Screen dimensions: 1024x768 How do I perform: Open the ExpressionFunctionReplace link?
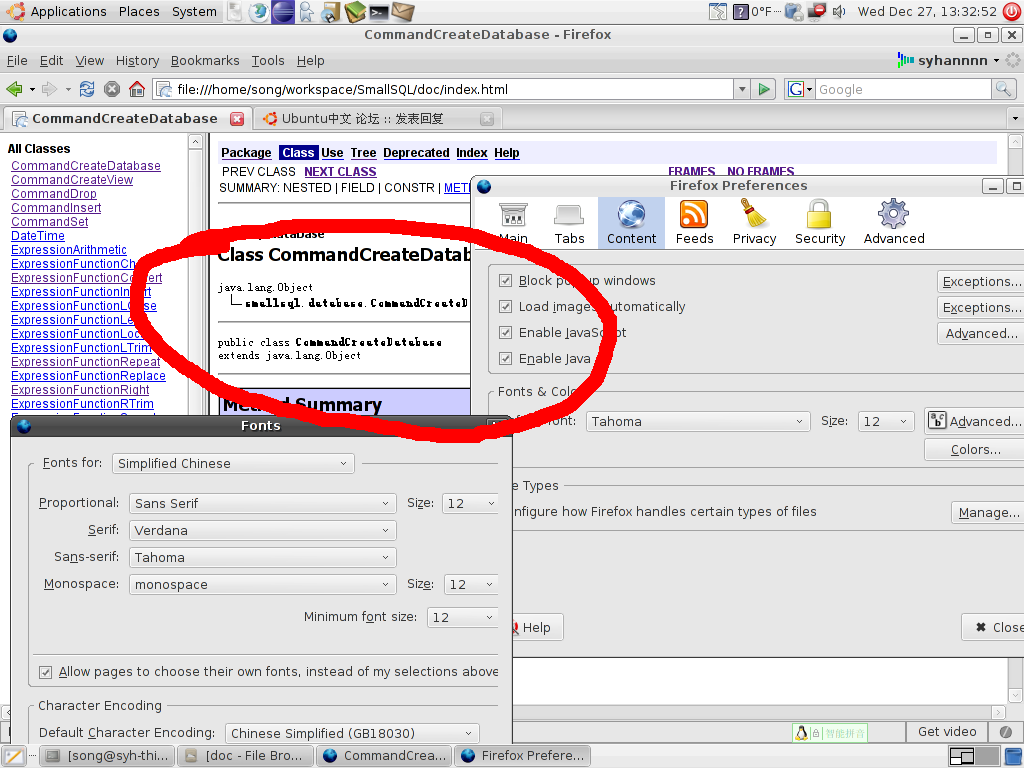tap(88, 376)
